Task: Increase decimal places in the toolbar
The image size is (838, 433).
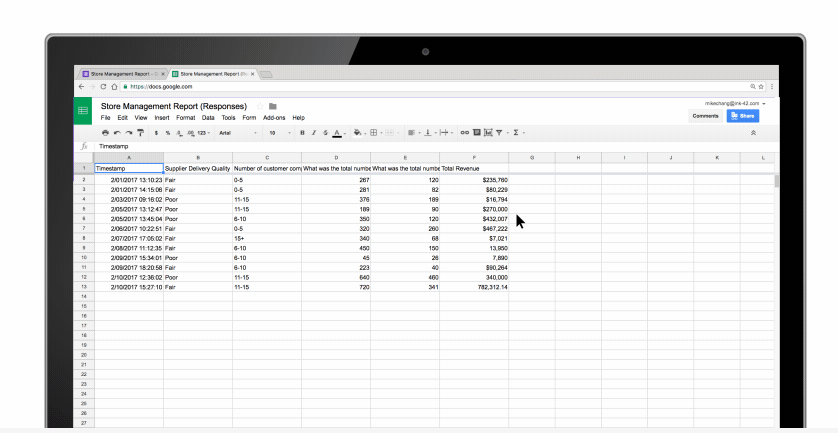Action: (190, 133)
